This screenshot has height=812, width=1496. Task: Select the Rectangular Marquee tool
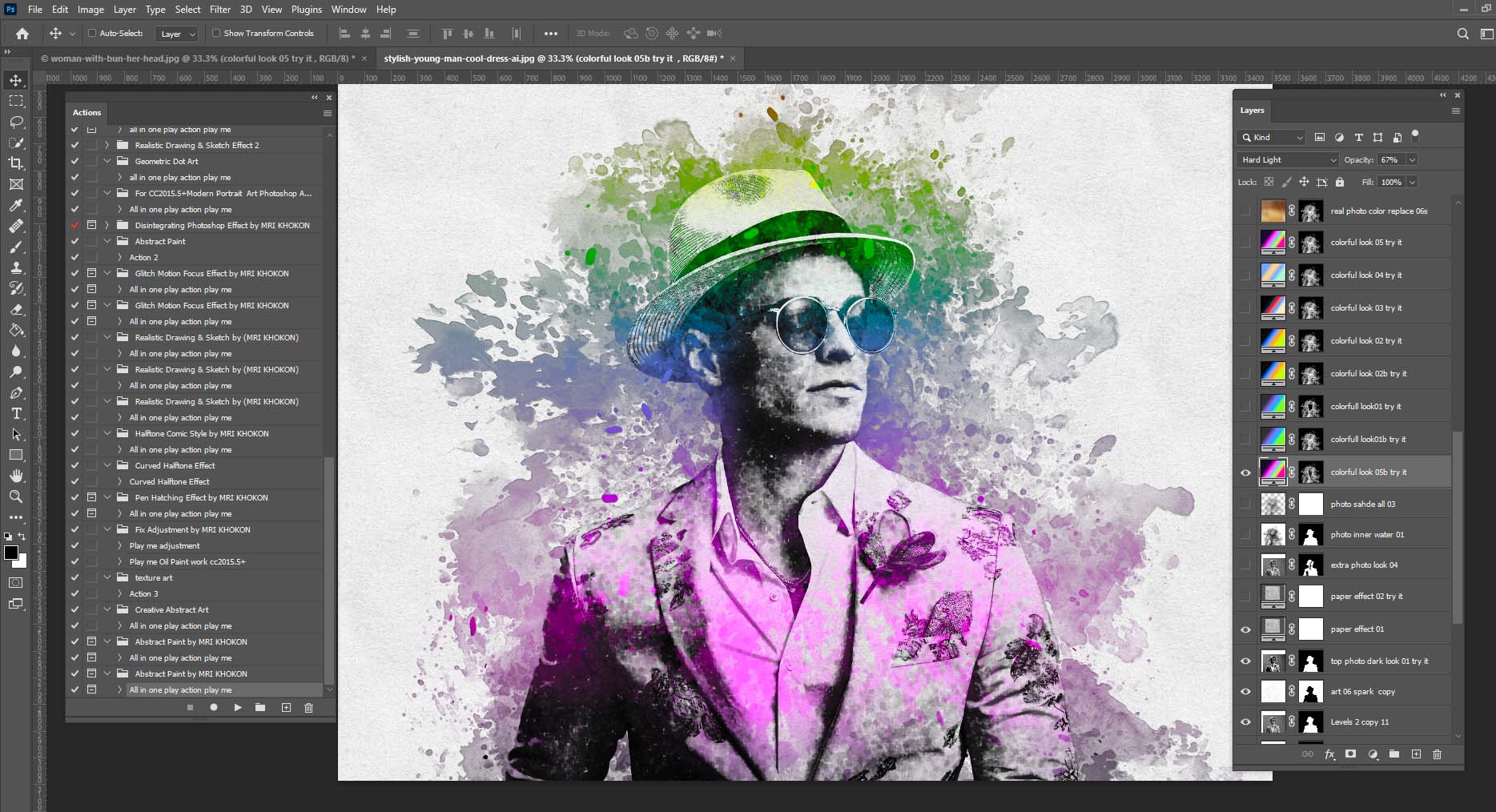point(16,102)
